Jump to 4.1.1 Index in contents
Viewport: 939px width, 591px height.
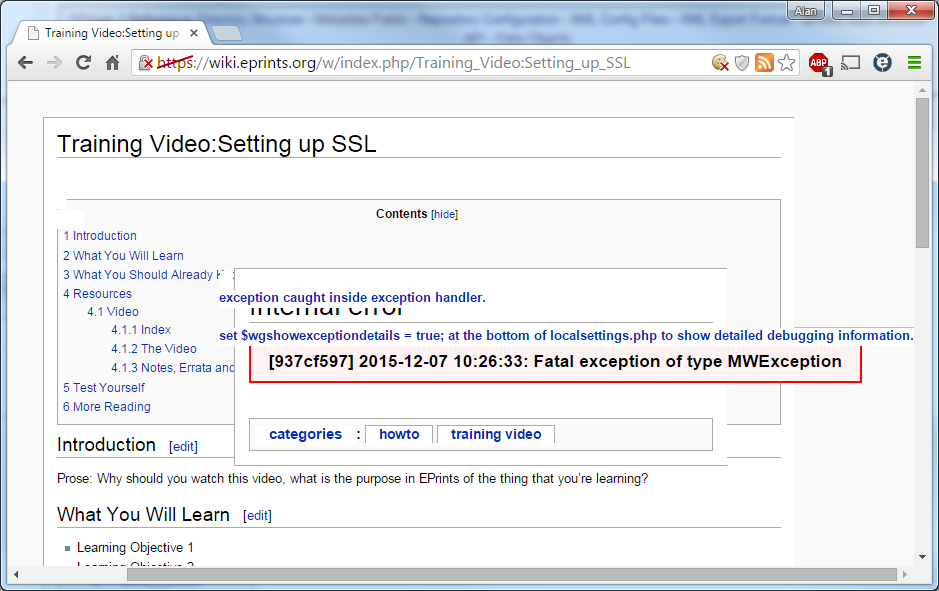pos(141,330)
